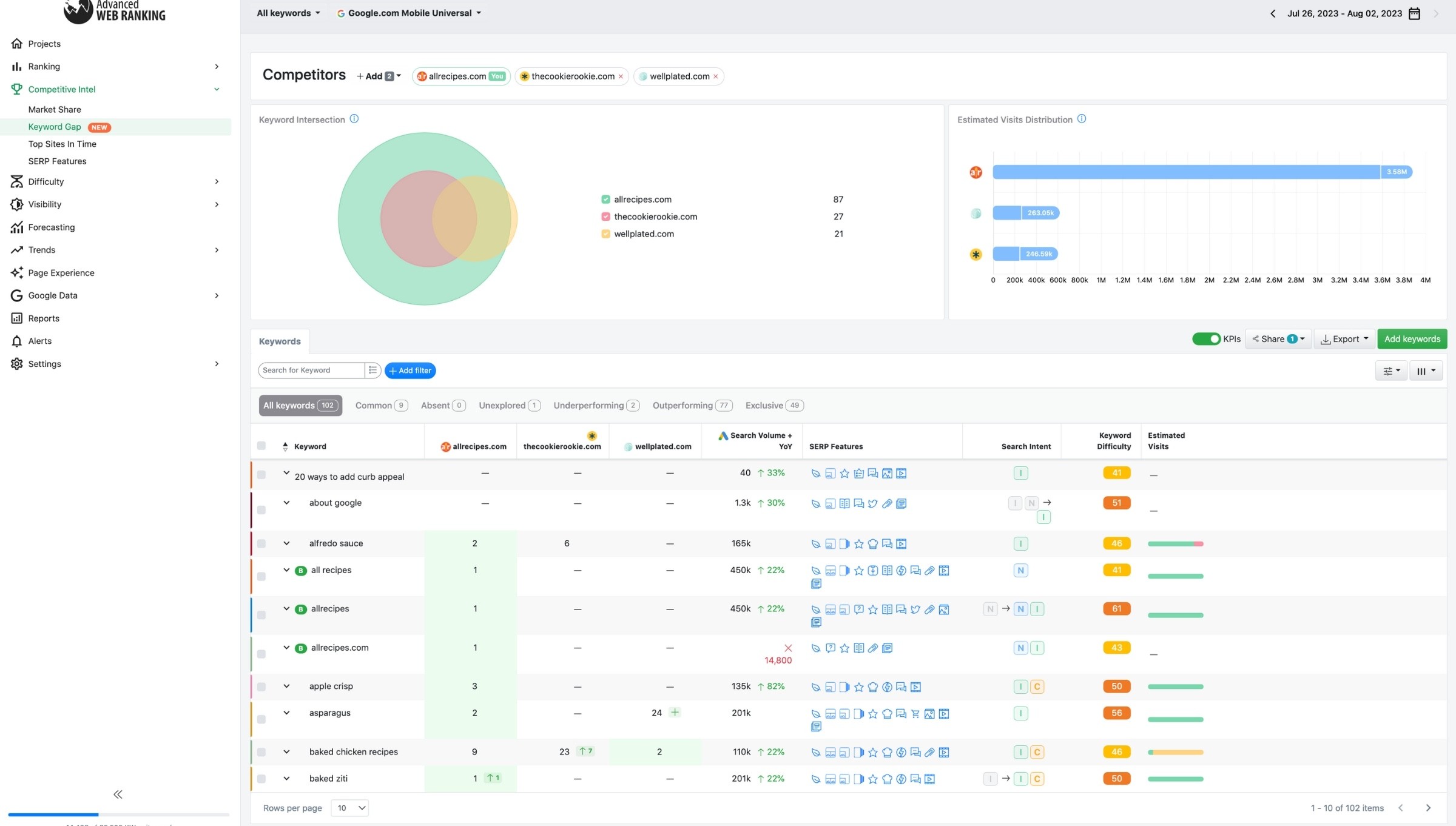Click the Competitive Intel trophy icon
Image resolution: width=1456 pixels, height=826 pixels.
(16, 89)
